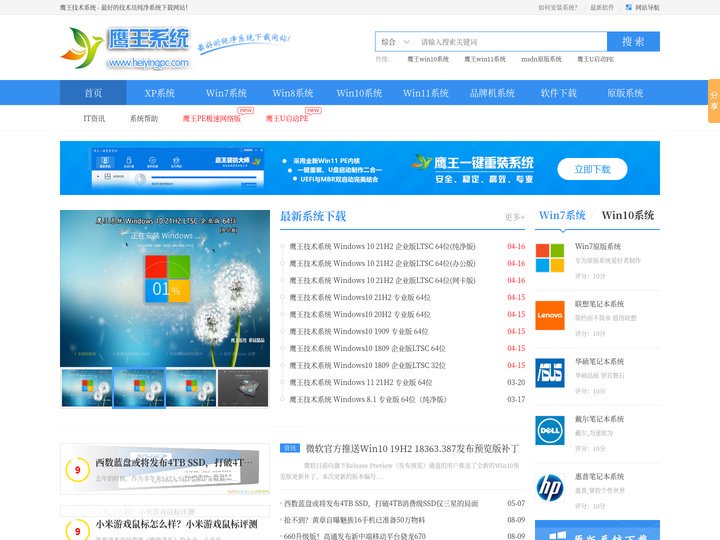Open the 戴尔笔记本系统 title link

tap(599, 419)
